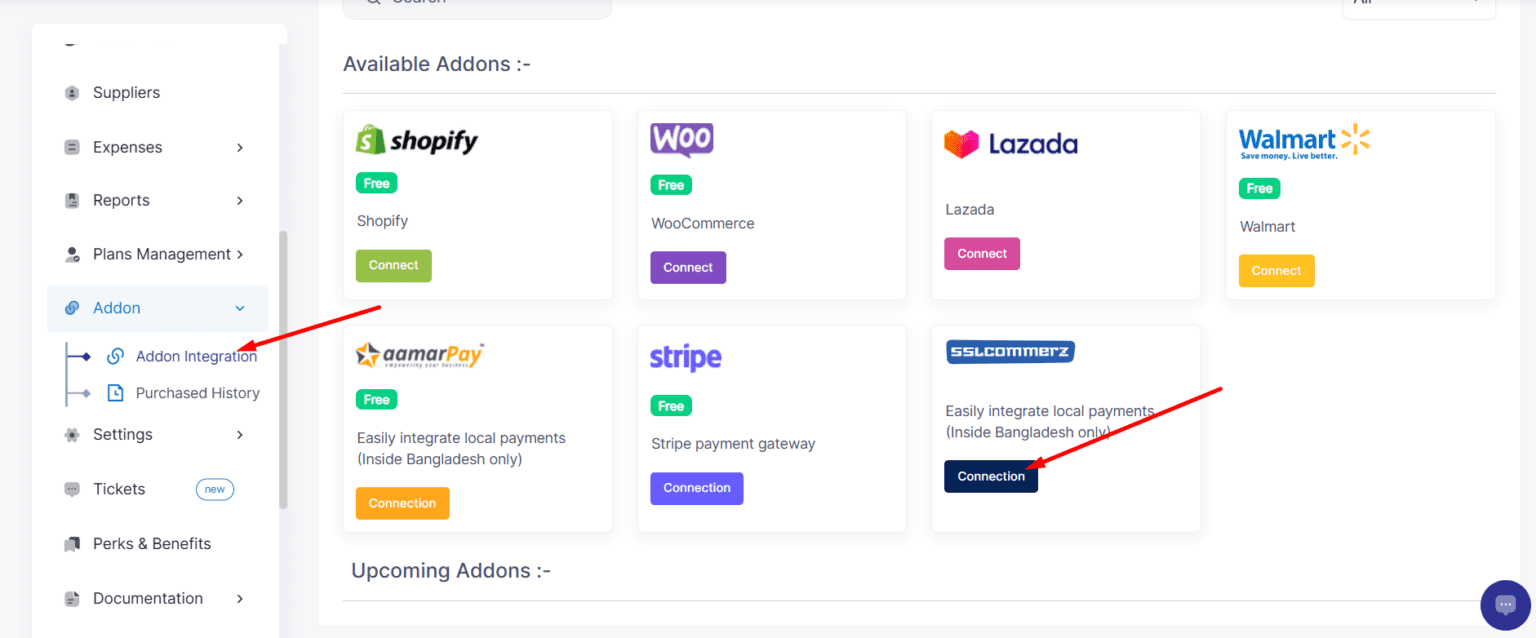This screenshot has height=638, width=1536.
Task: Open the chat support bubble icon
Action: pos(1505,605)
